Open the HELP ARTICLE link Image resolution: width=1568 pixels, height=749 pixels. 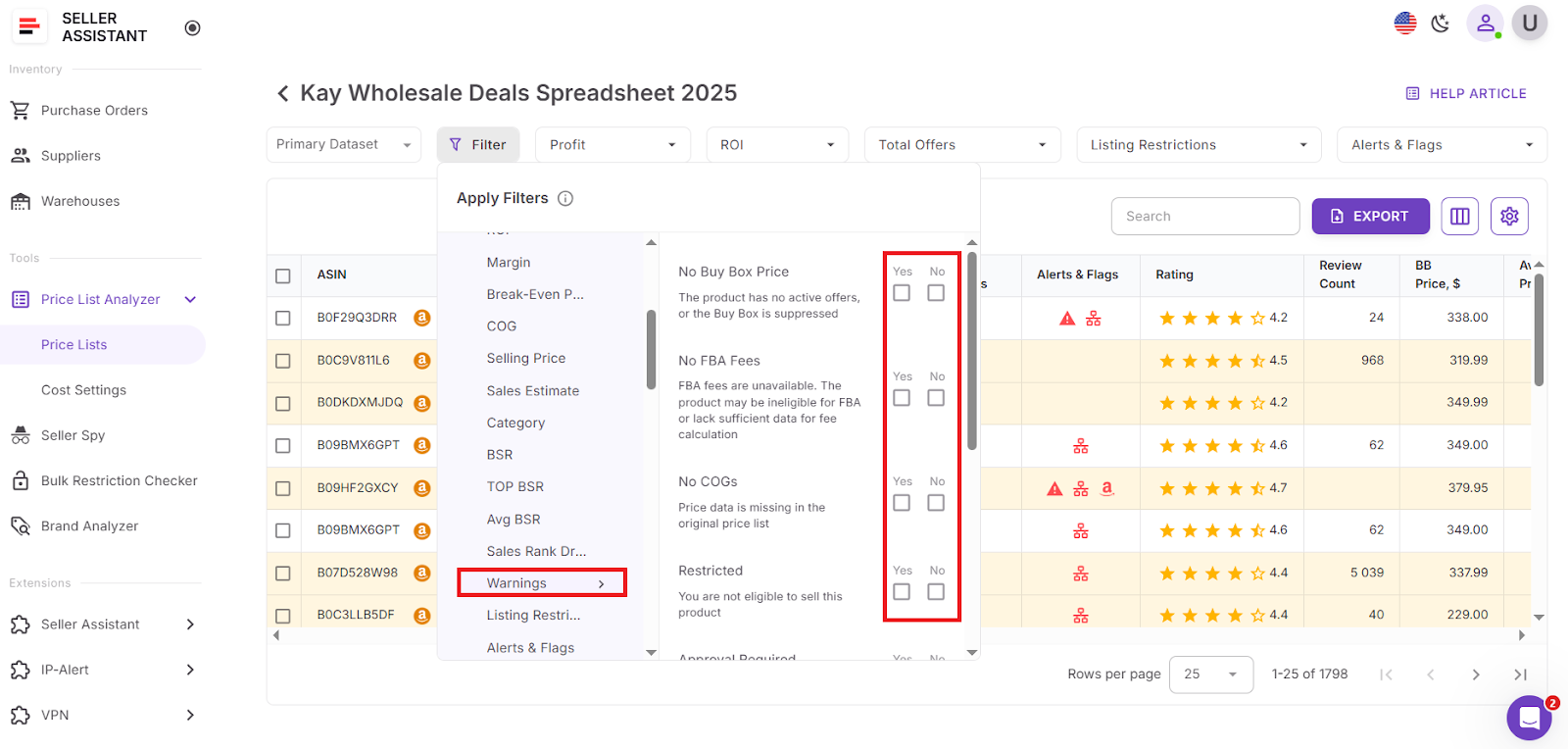pyautogui.click(x=1466, y=93)
